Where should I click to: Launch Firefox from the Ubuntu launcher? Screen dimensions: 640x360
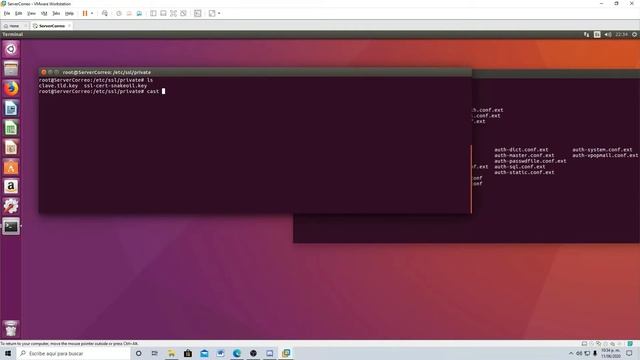tap(11, 88)
